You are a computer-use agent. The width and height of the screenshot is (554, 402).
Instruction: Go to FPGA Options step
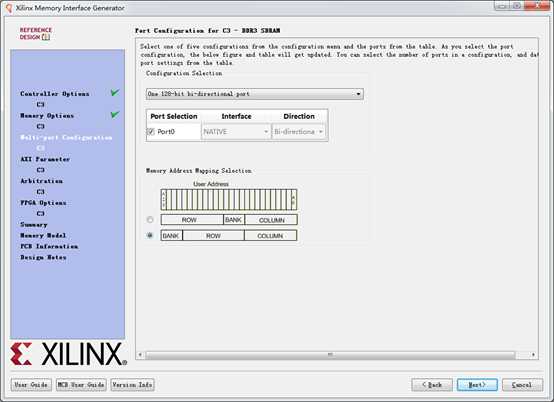click(43, 203)
